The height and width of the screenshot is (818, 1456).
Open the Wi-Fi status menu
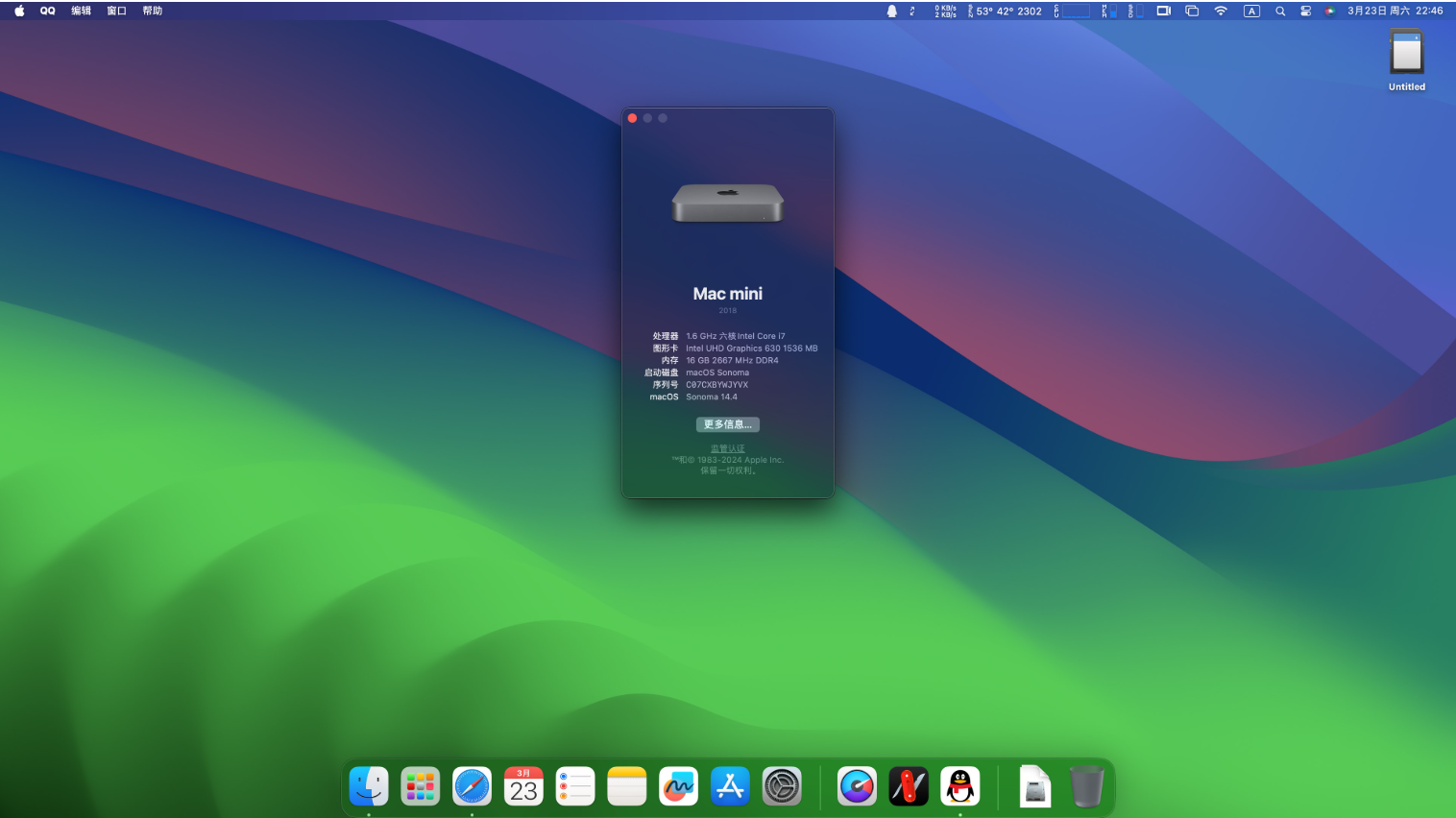[x=1221, y=11]
